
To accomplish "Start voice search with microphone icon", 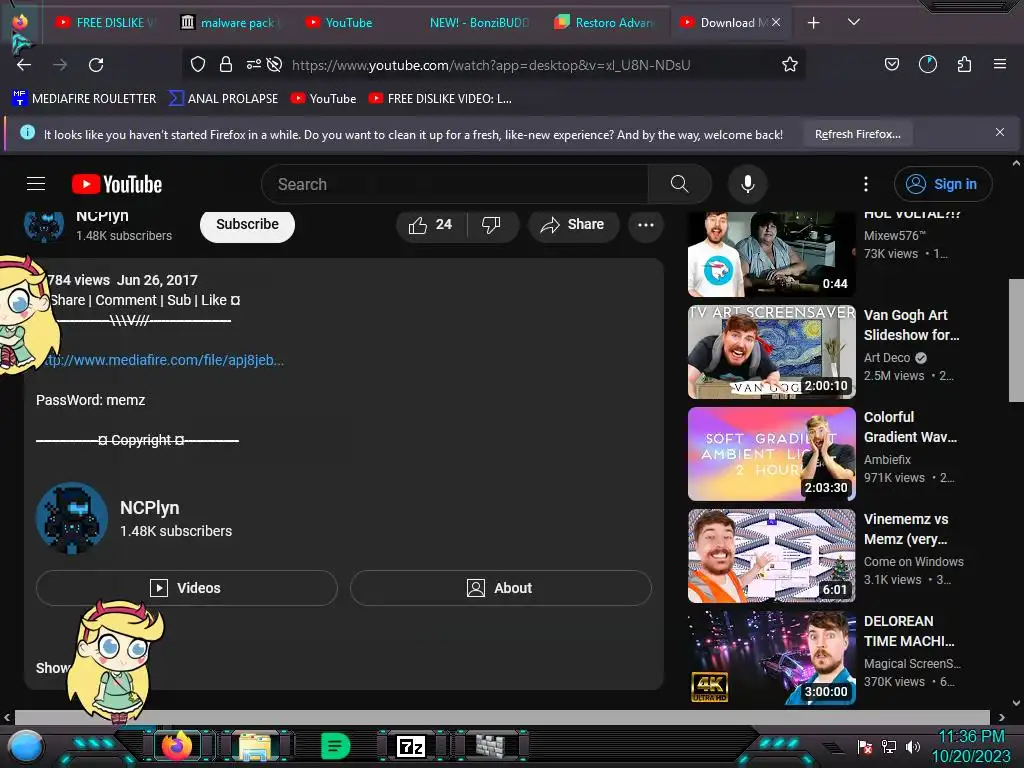I will [x=748, y=184].
